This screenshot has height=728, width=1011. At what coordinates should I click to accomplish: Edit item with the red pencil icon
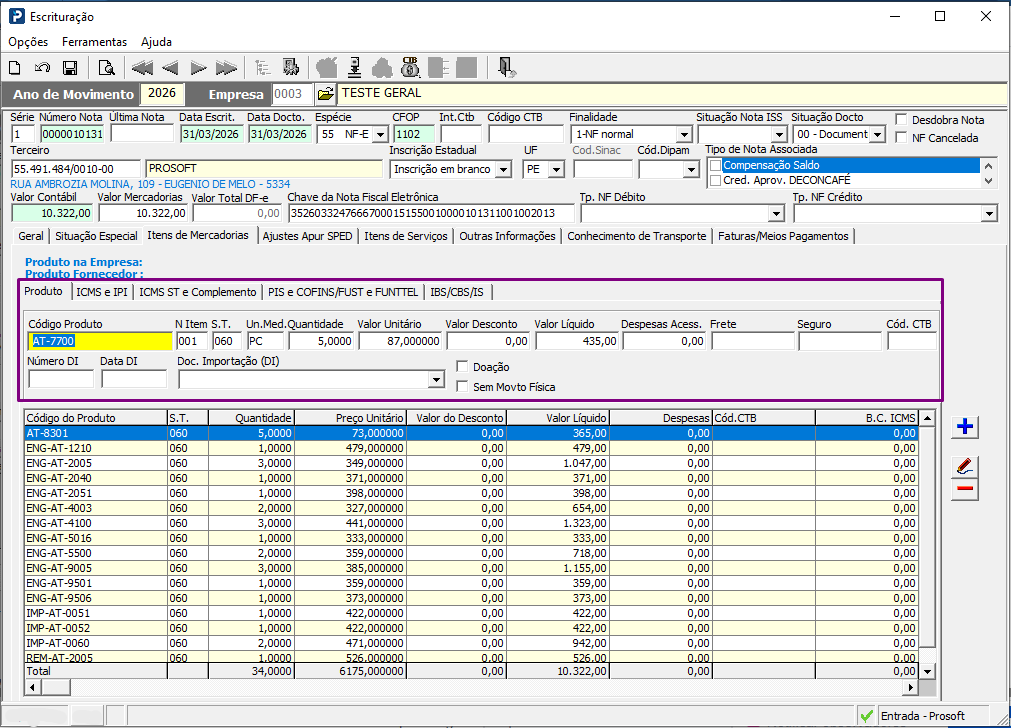pyautogui.click(x=965, y=466)
